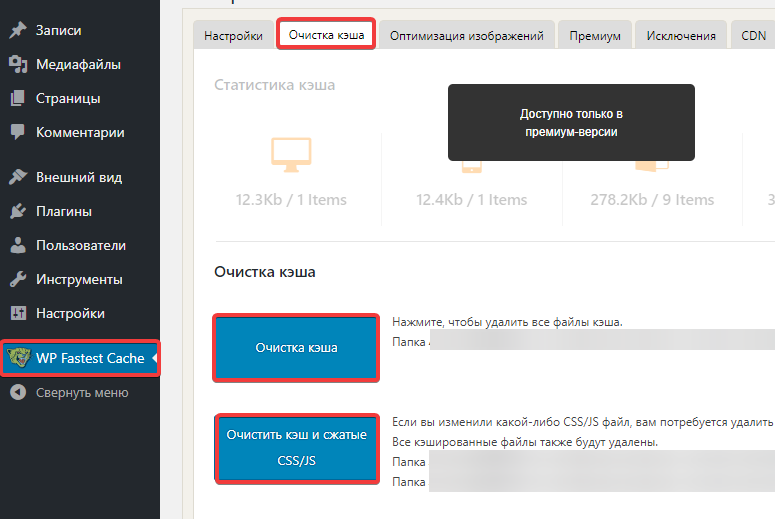This screenshot has height=519, width=775.
Task: Click the Доступно только в премиум-версии tooltip
Action: click(571, 123)
